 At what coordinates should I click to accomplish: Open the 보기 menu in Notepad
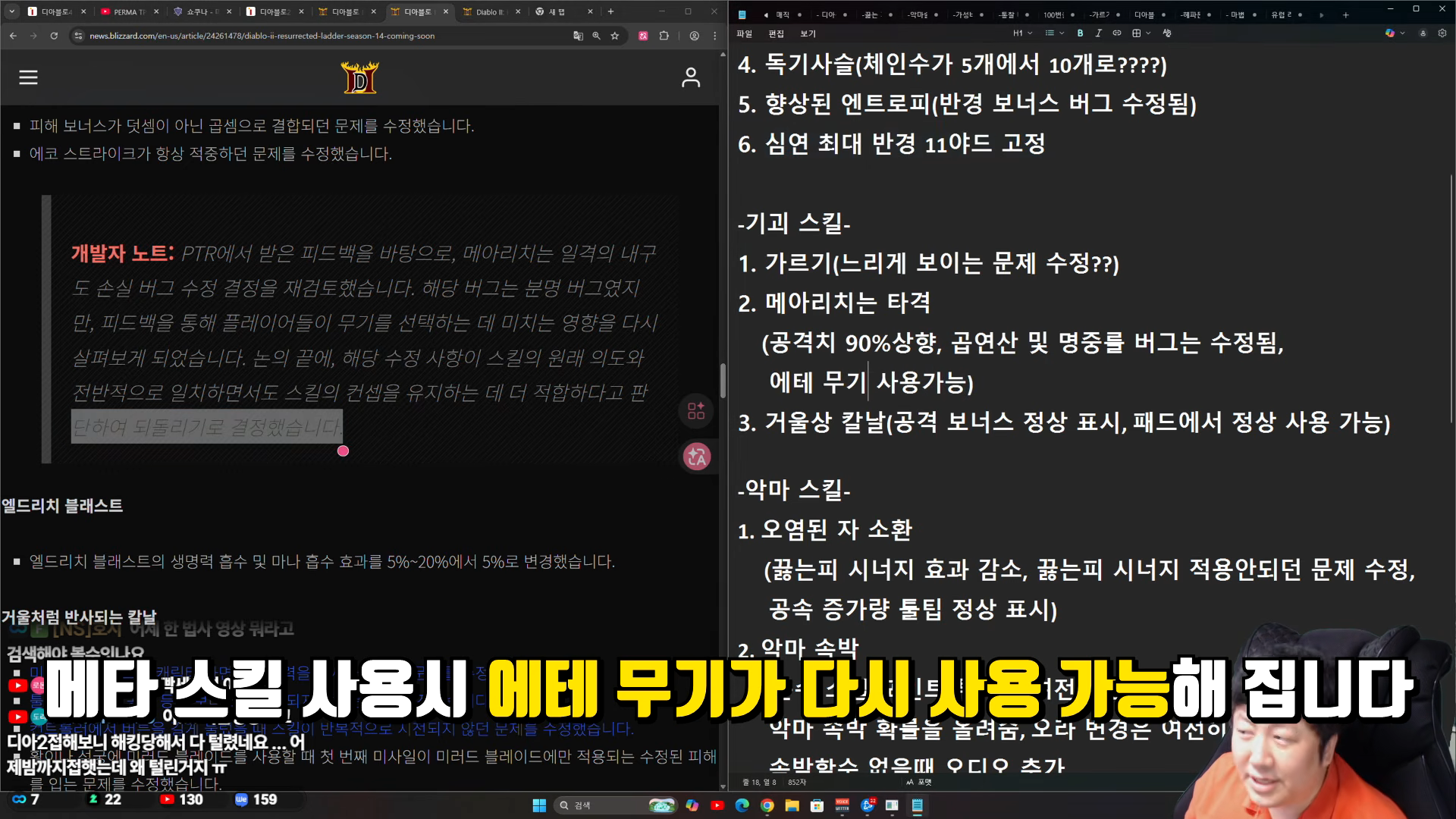click(x=808, y=33)
